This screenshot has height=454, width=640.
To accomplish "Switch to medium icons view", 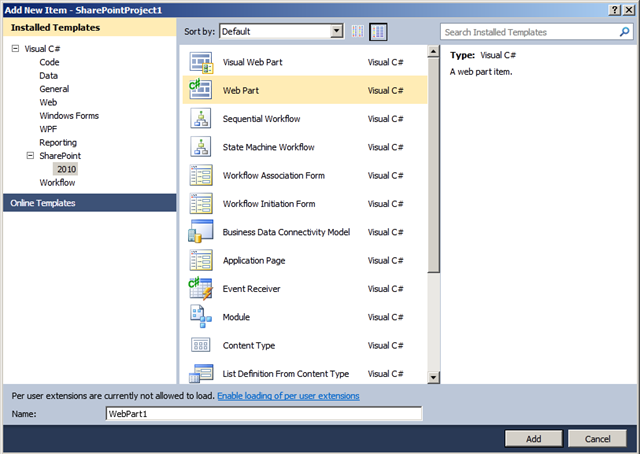I will (378, 31).
